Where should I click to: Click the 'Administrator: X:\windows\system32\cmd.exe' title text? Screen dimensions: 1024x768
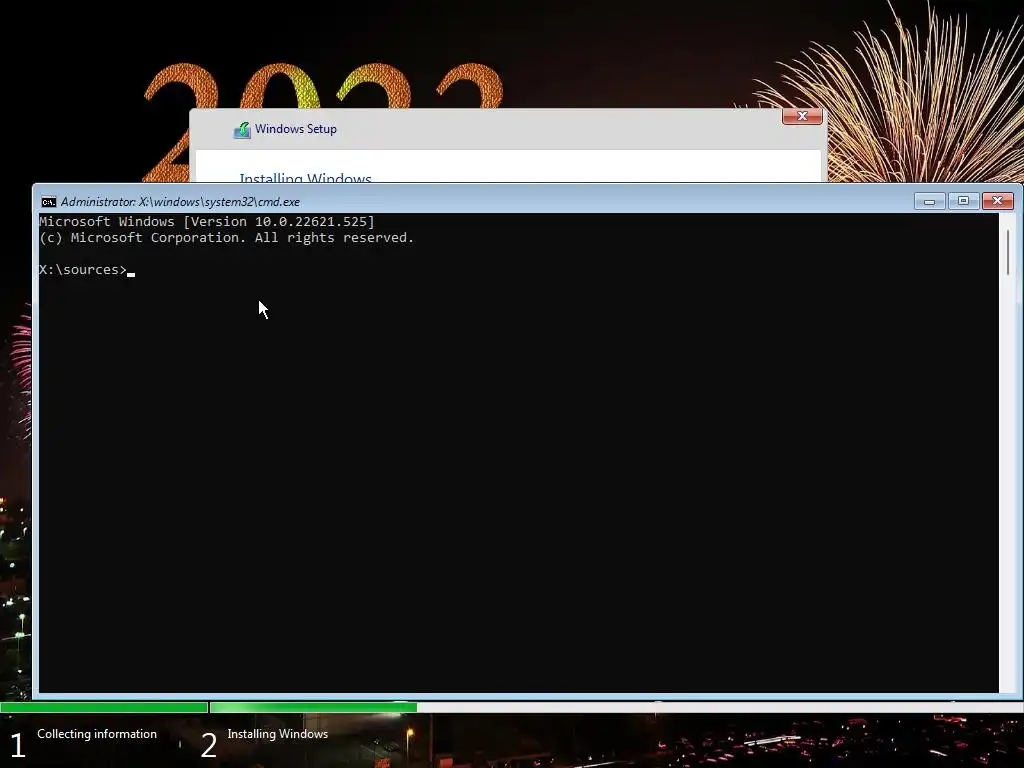click(x=180, y=202)
